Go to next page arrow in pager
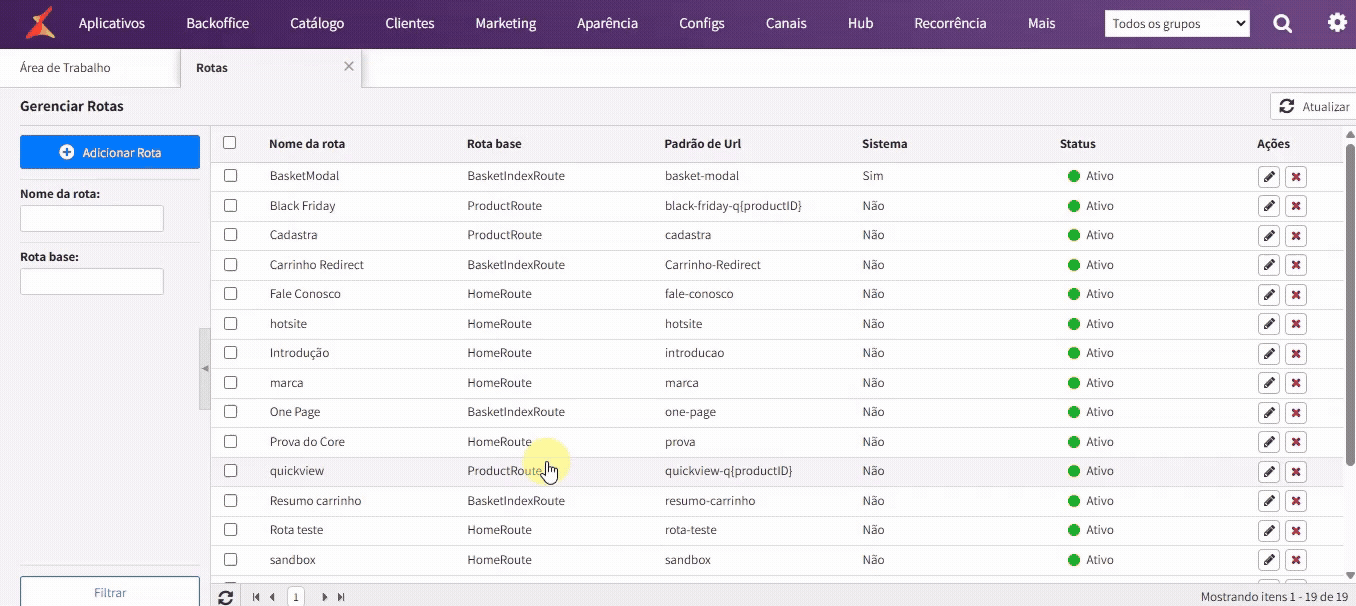 pos(324,597)
